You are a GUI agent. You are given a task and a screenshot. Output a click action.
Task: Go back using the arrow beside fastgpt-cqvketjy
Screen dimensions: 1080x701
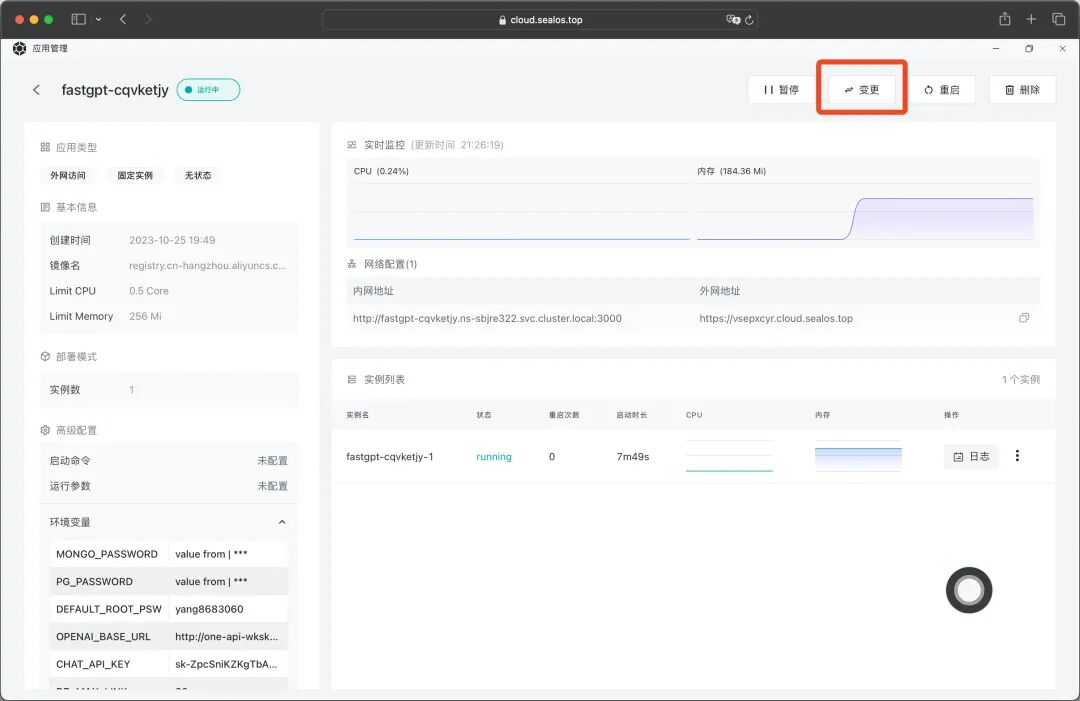pos(37,90)
